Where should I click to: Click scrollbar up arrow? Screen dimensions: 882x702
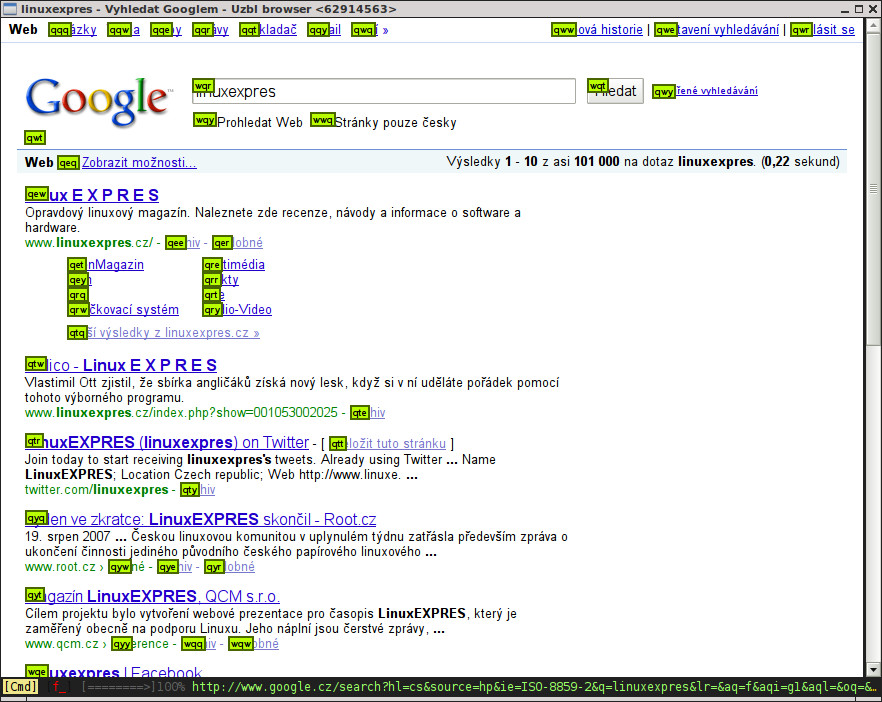click(x=872, y=25)
